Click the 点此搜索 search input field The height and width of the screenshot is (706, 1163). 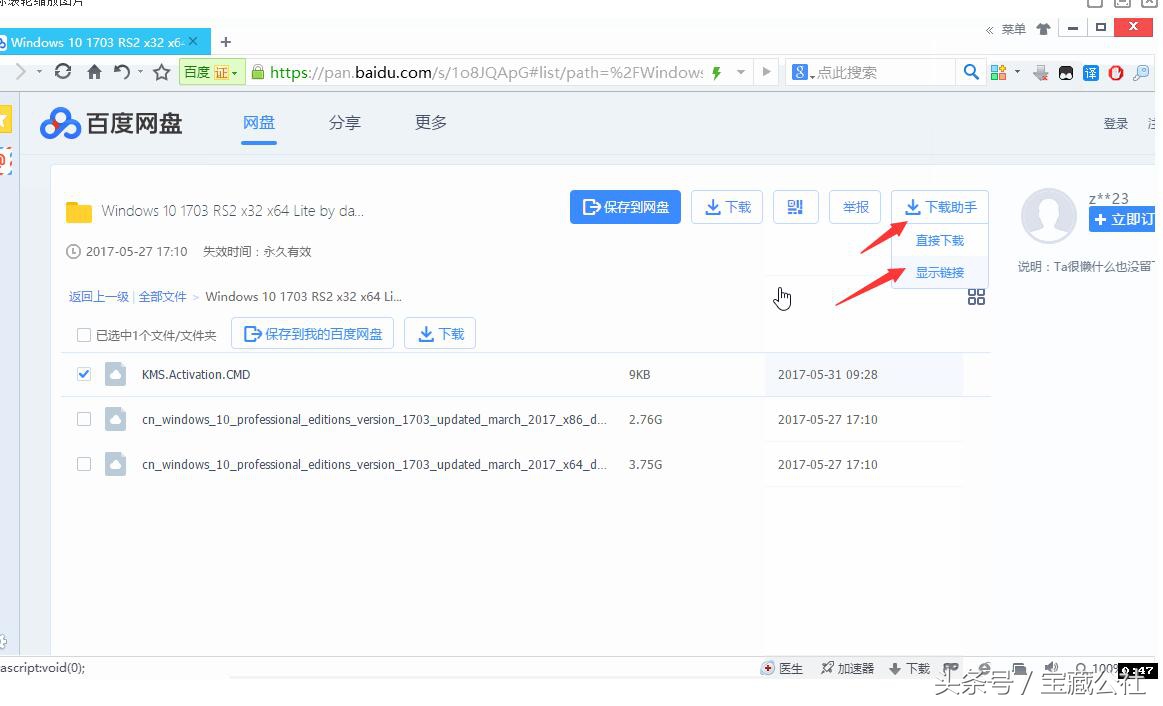pyautogui.click(x=880, y=72)
